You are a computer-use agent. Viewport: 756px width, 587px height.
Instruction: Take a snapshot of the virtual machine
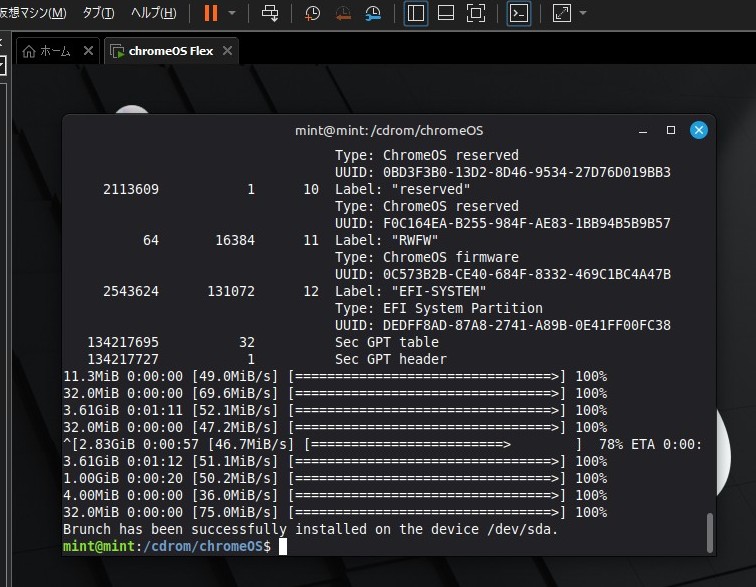click(x=312, y=13)
